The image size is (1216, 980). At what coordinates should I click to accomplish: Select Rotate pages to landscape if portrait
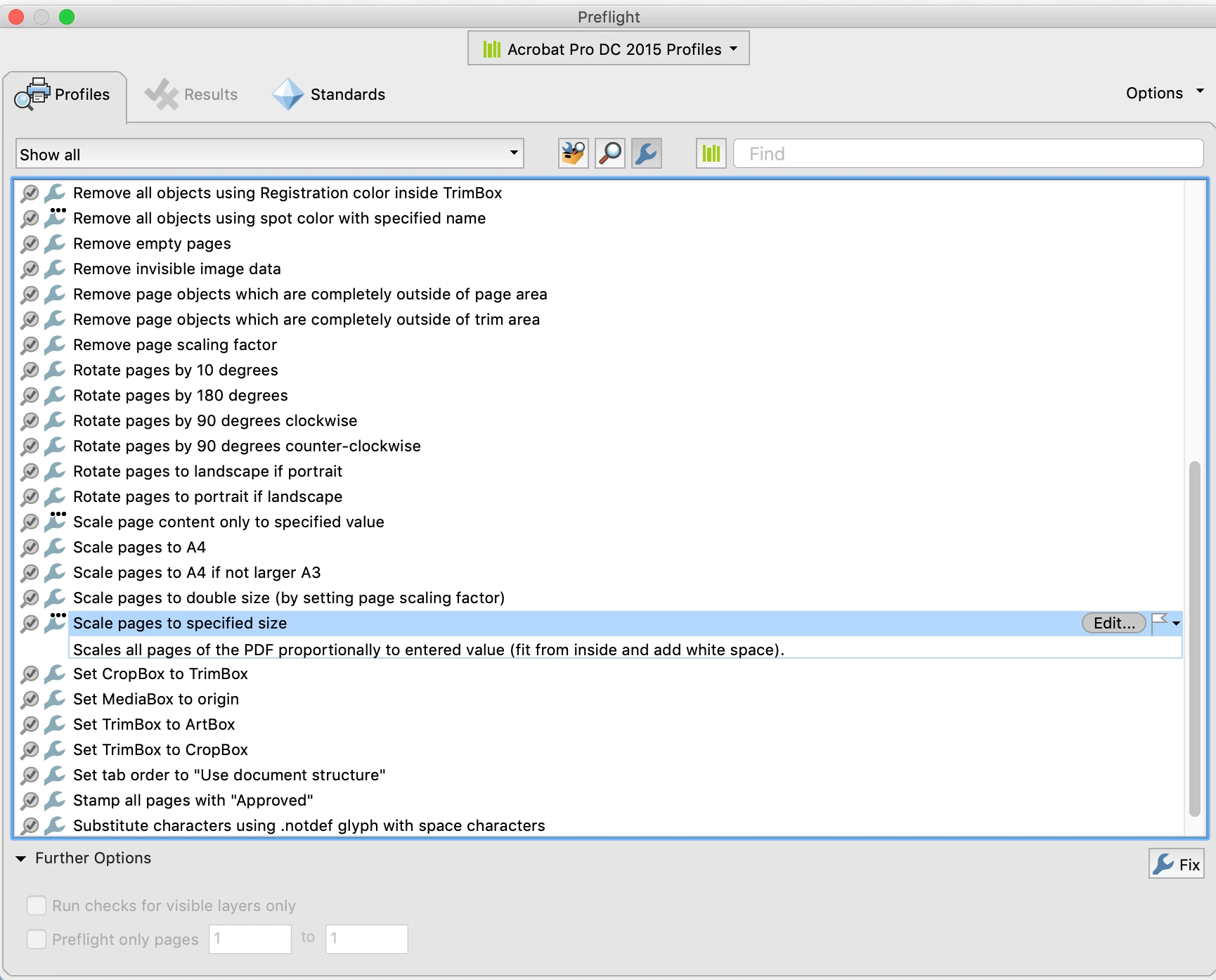(208, 471)
